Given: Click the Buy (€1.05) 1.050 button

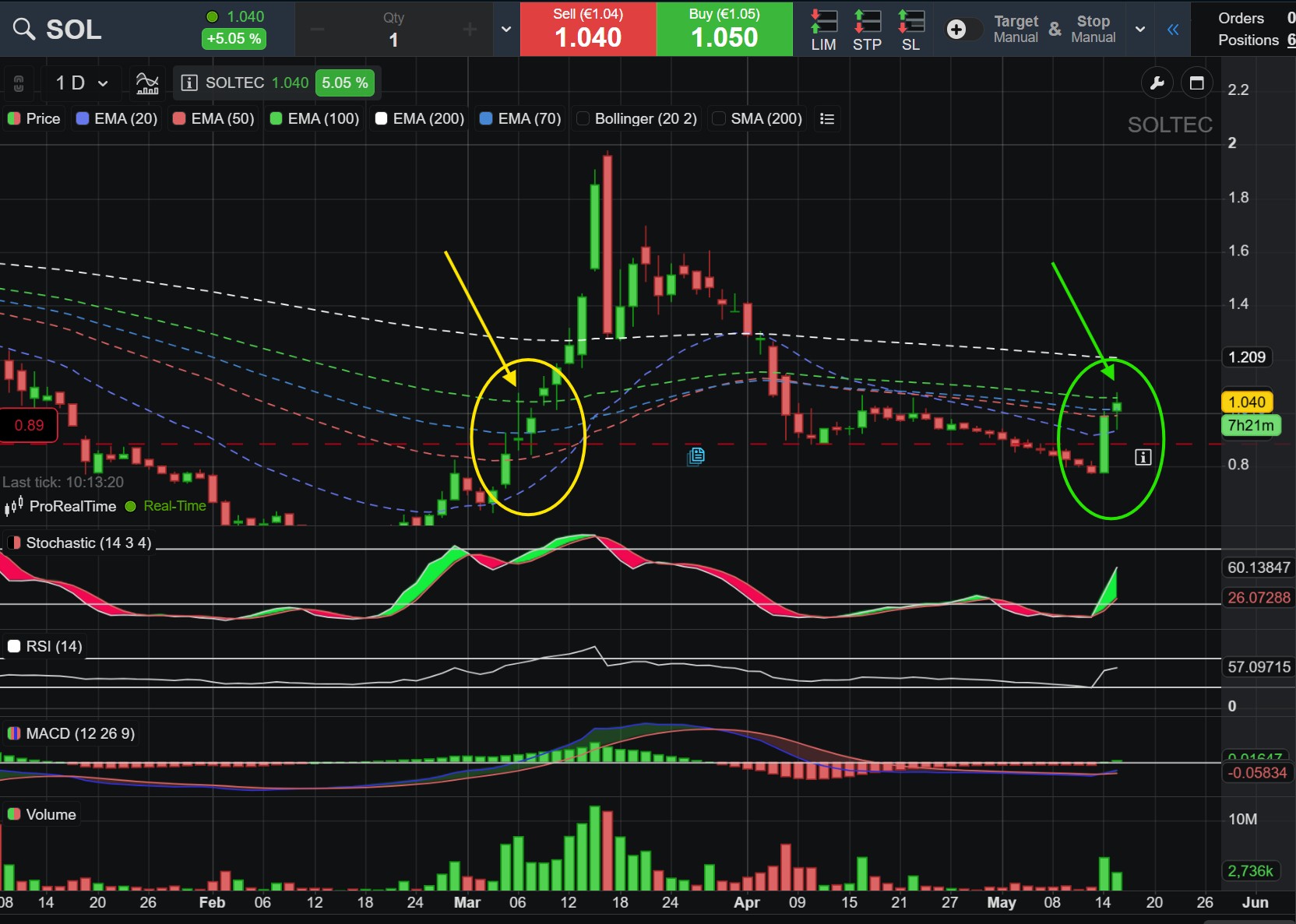Looking at the screenshot, I should (724, 29).
